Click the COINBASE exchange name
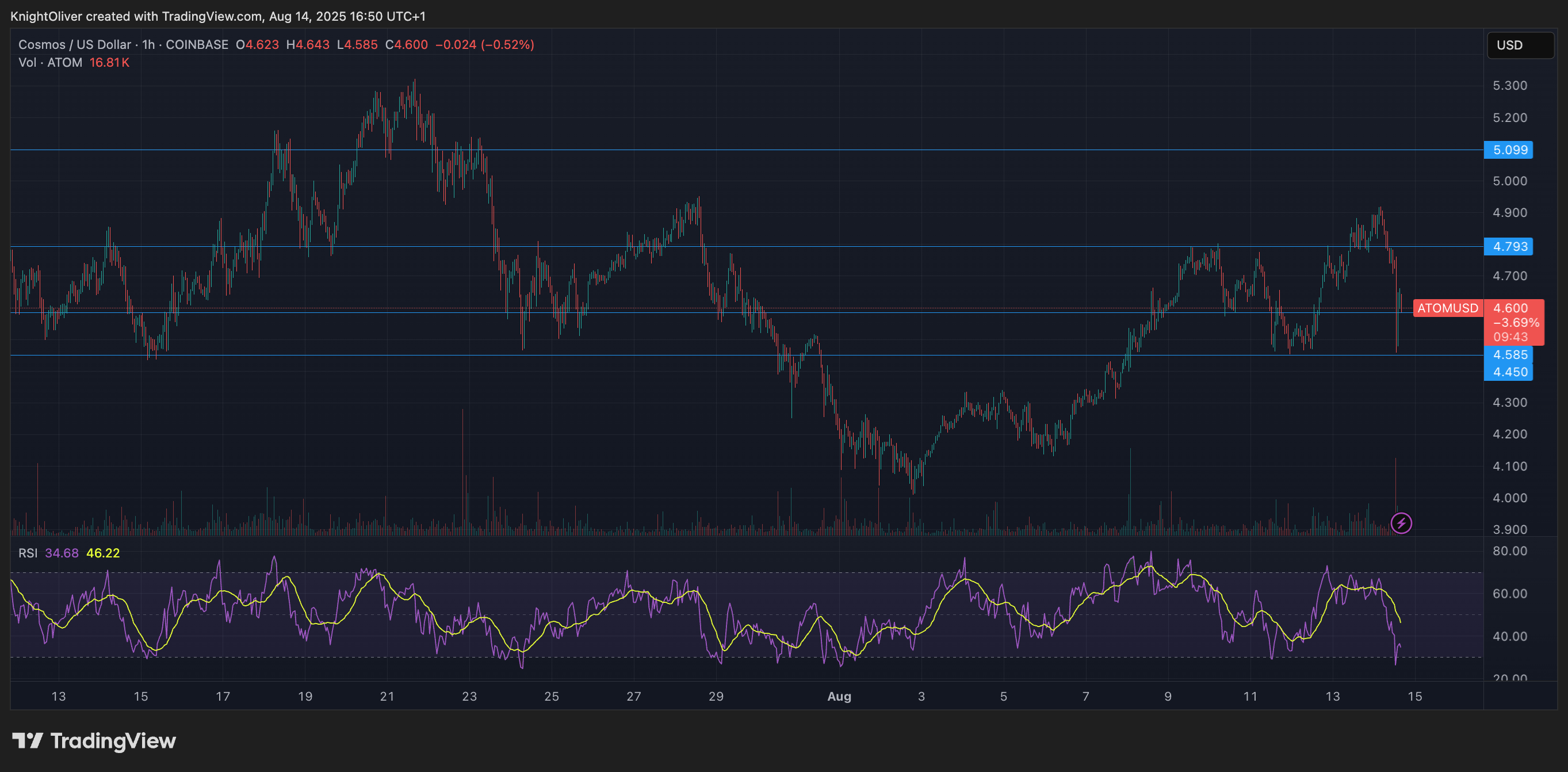Viewport: 1568px width, 772px height. click(x=197, y=44)
